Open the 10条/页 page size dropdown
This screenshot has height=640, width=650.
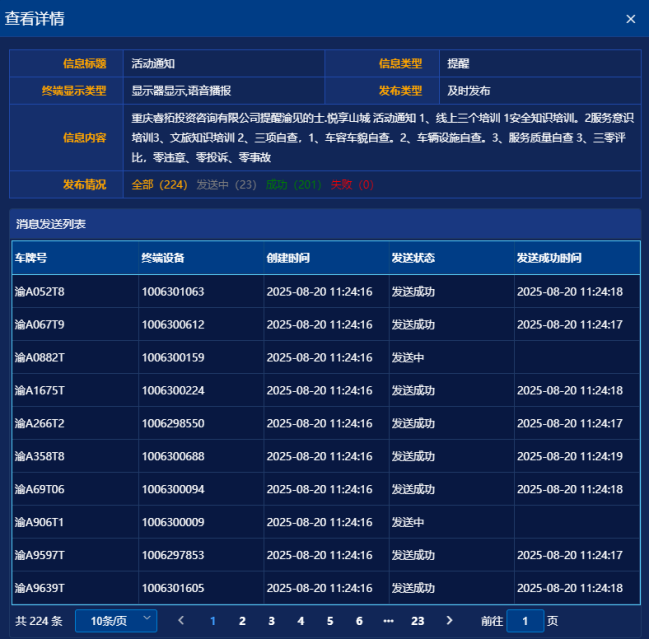pyautogui.click(x=116, y=621)
